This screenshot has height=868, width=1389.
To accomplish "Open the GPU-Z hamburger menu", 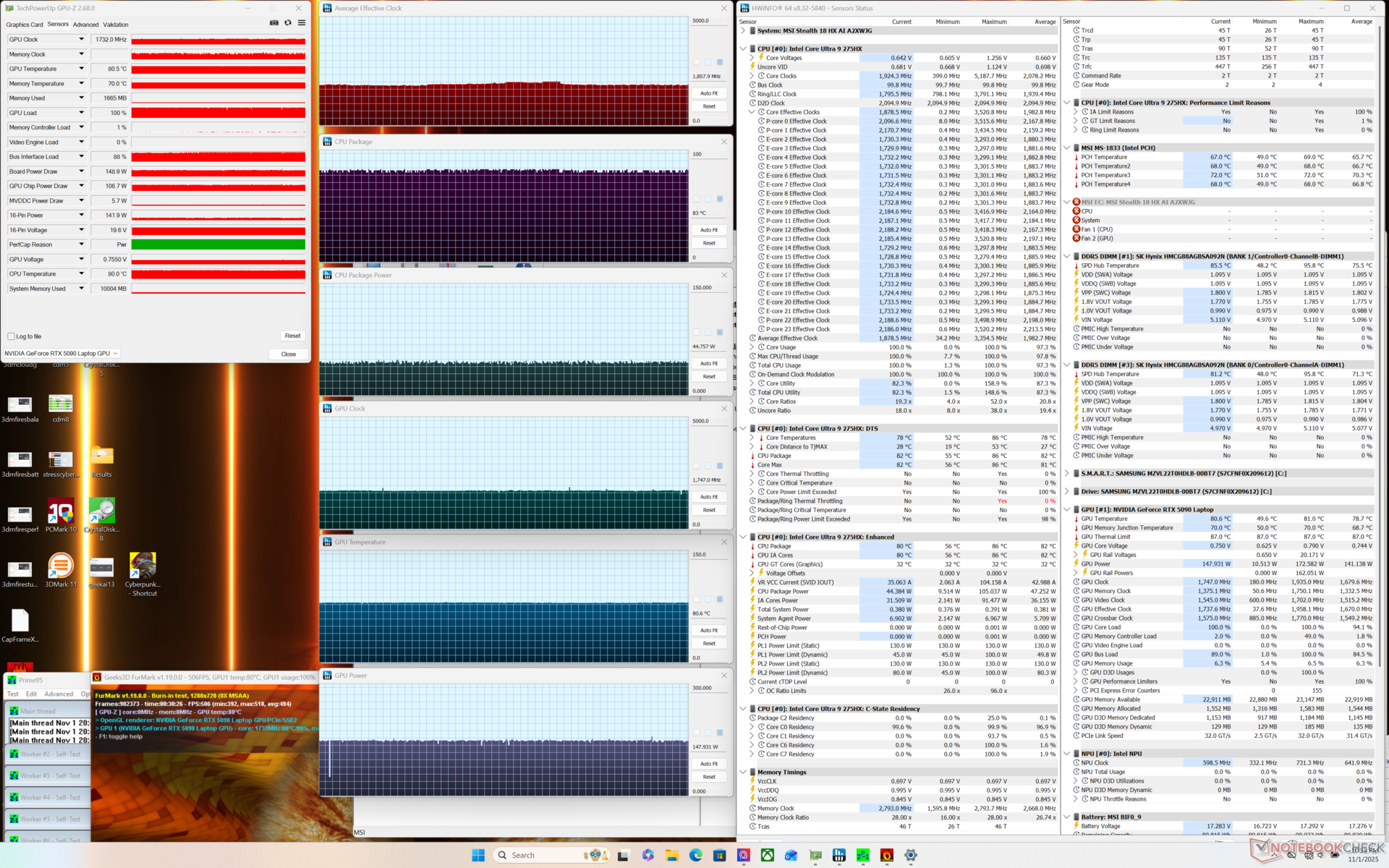I will (x=302, y=23).
